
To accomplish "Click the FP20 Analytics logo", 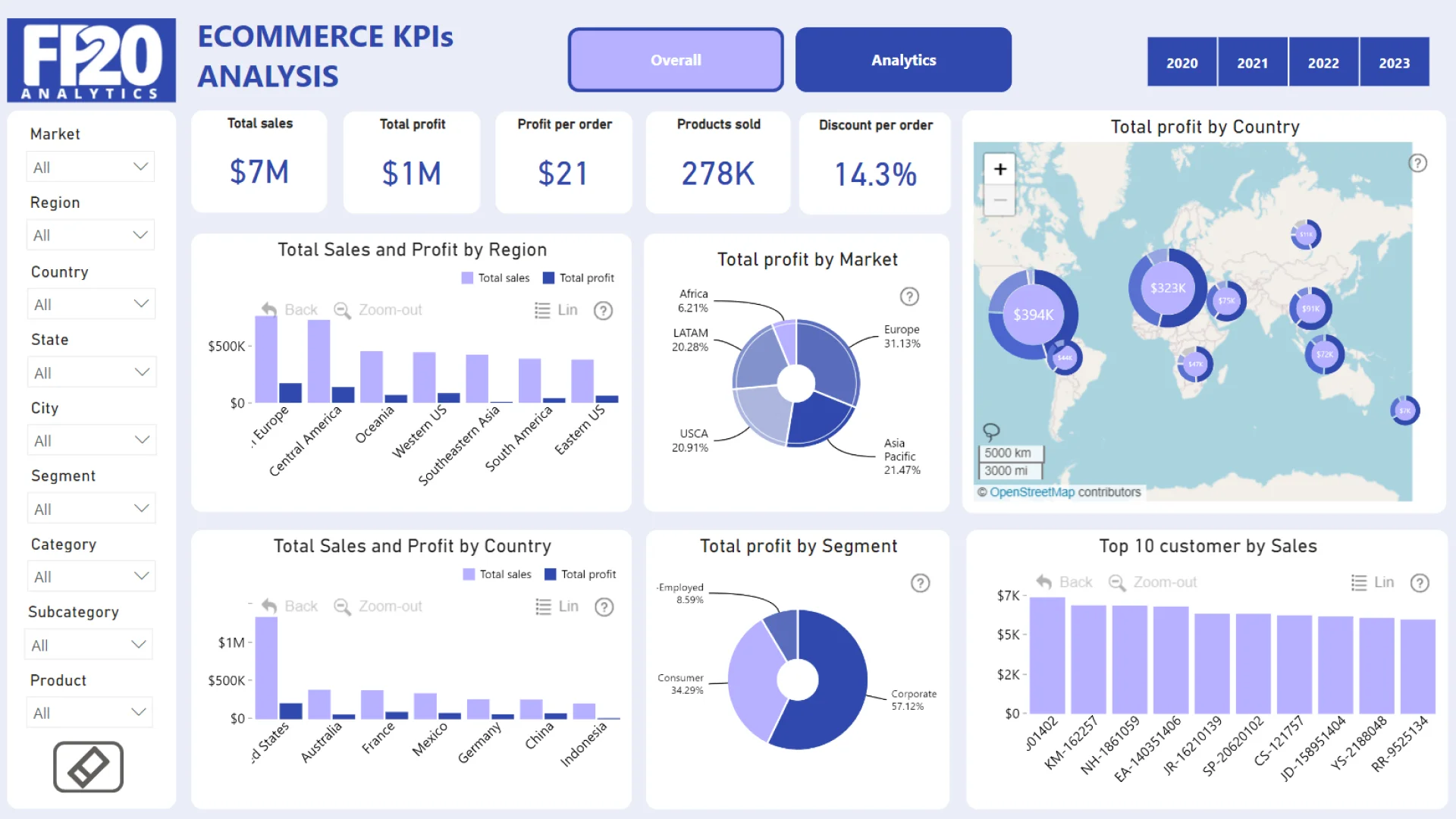I will [x=91, y=60].
